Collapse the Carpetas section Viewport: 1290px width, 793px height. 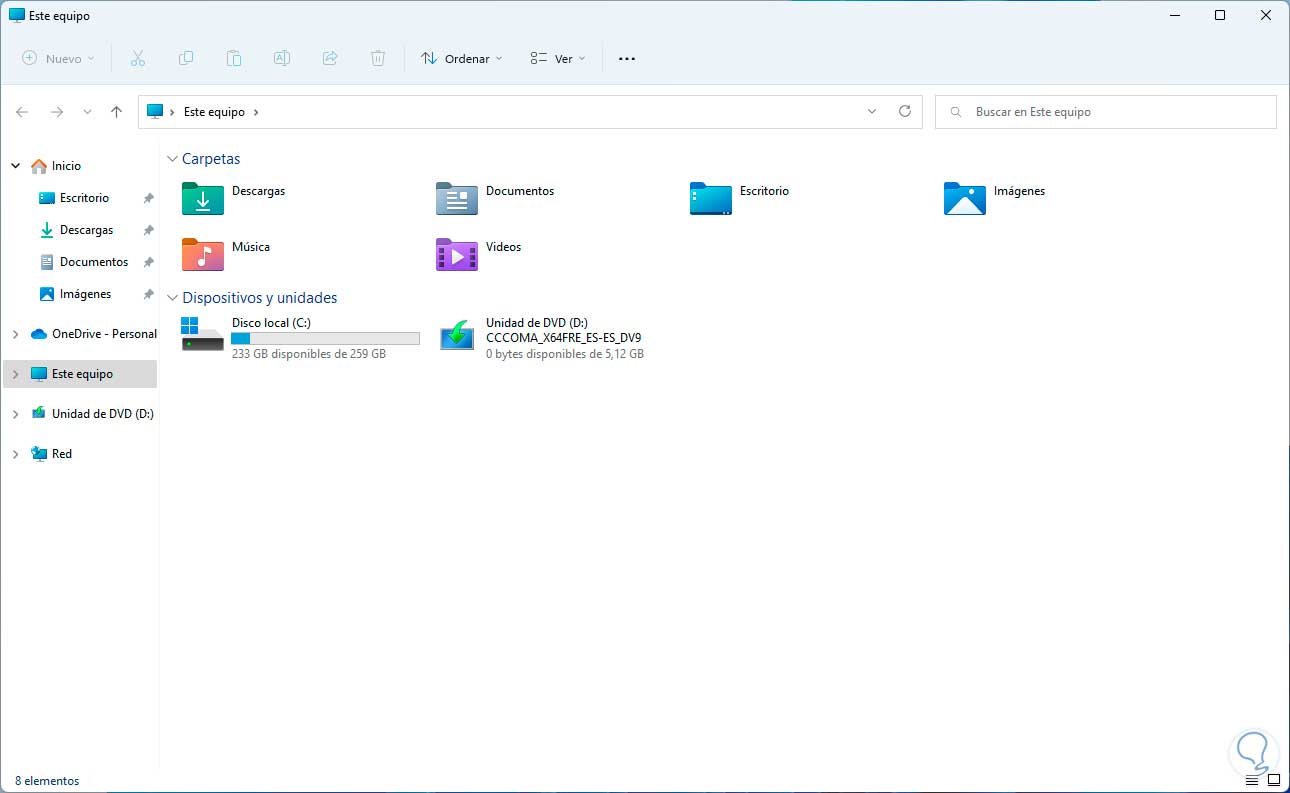(x=173, y=159)
